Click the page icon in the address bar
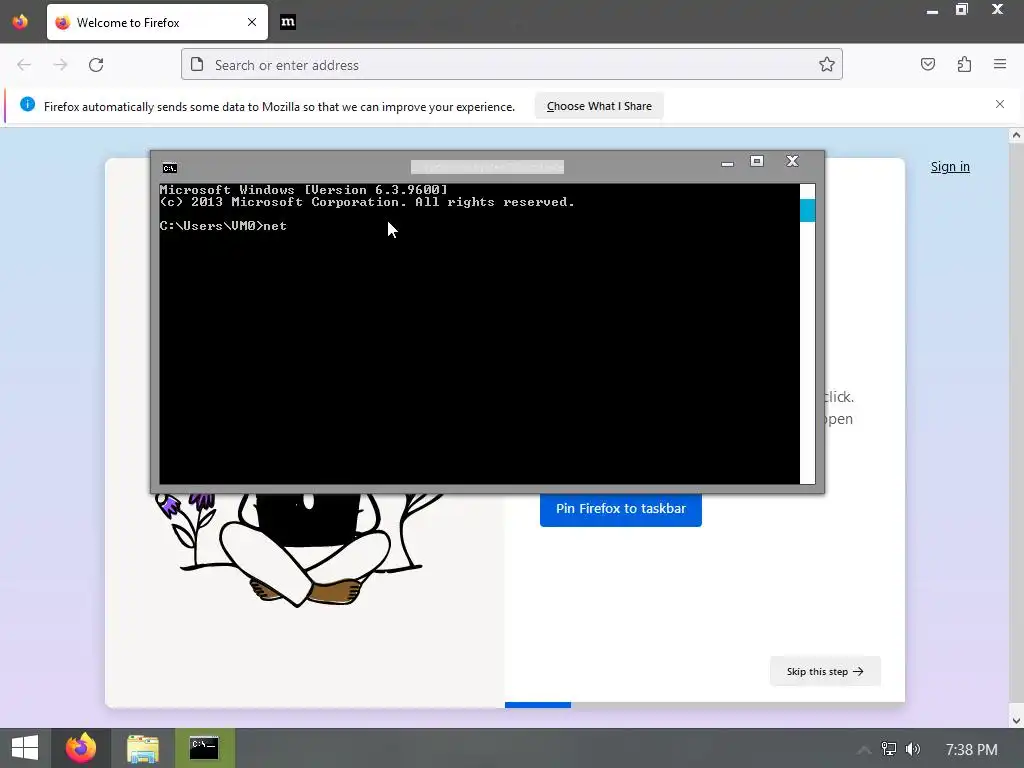Screen dimensions: 1024x768 tap(197, 64)
